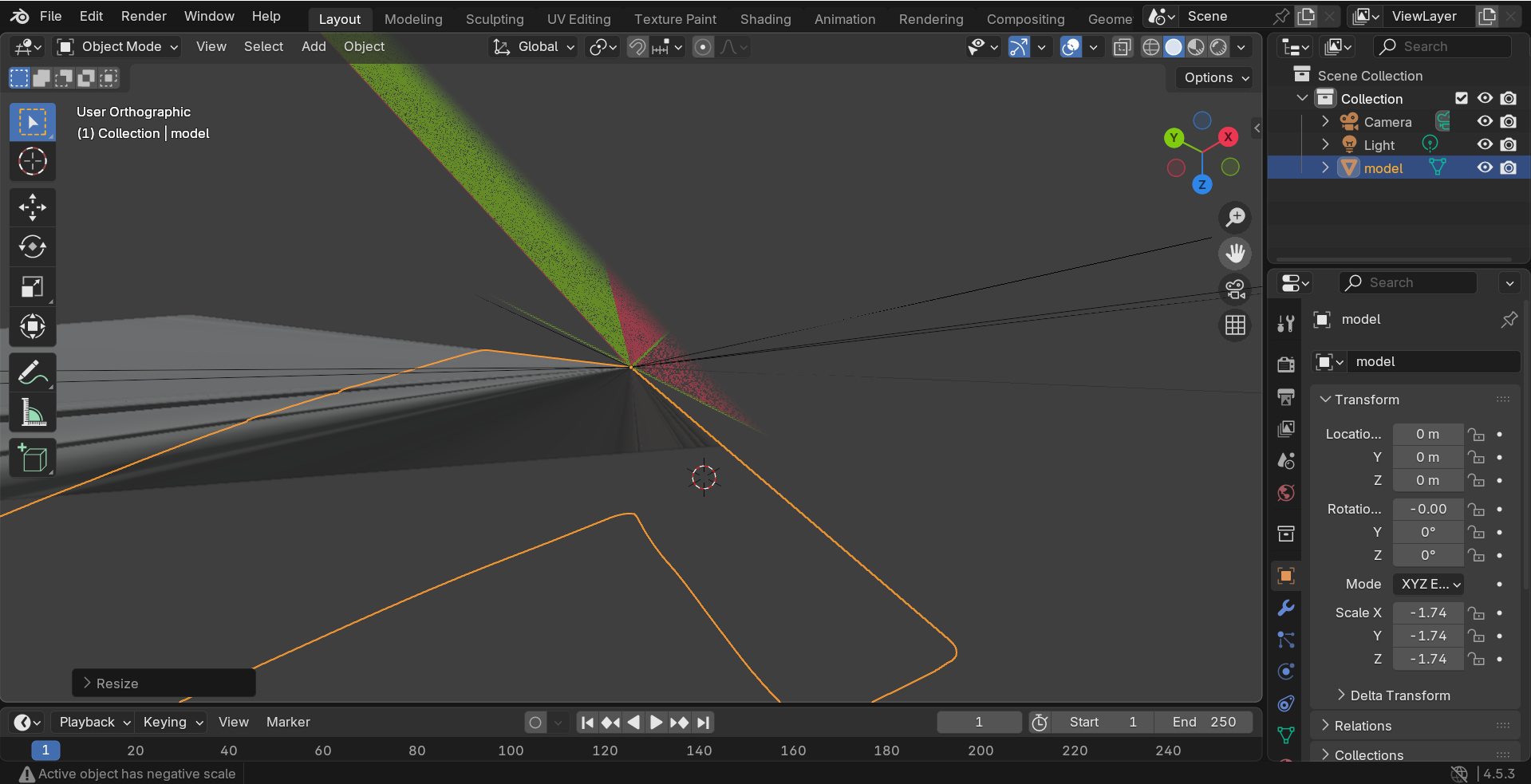Toggle the camera view icon
Screen dimensions: 1531x784
(1235, 290)
